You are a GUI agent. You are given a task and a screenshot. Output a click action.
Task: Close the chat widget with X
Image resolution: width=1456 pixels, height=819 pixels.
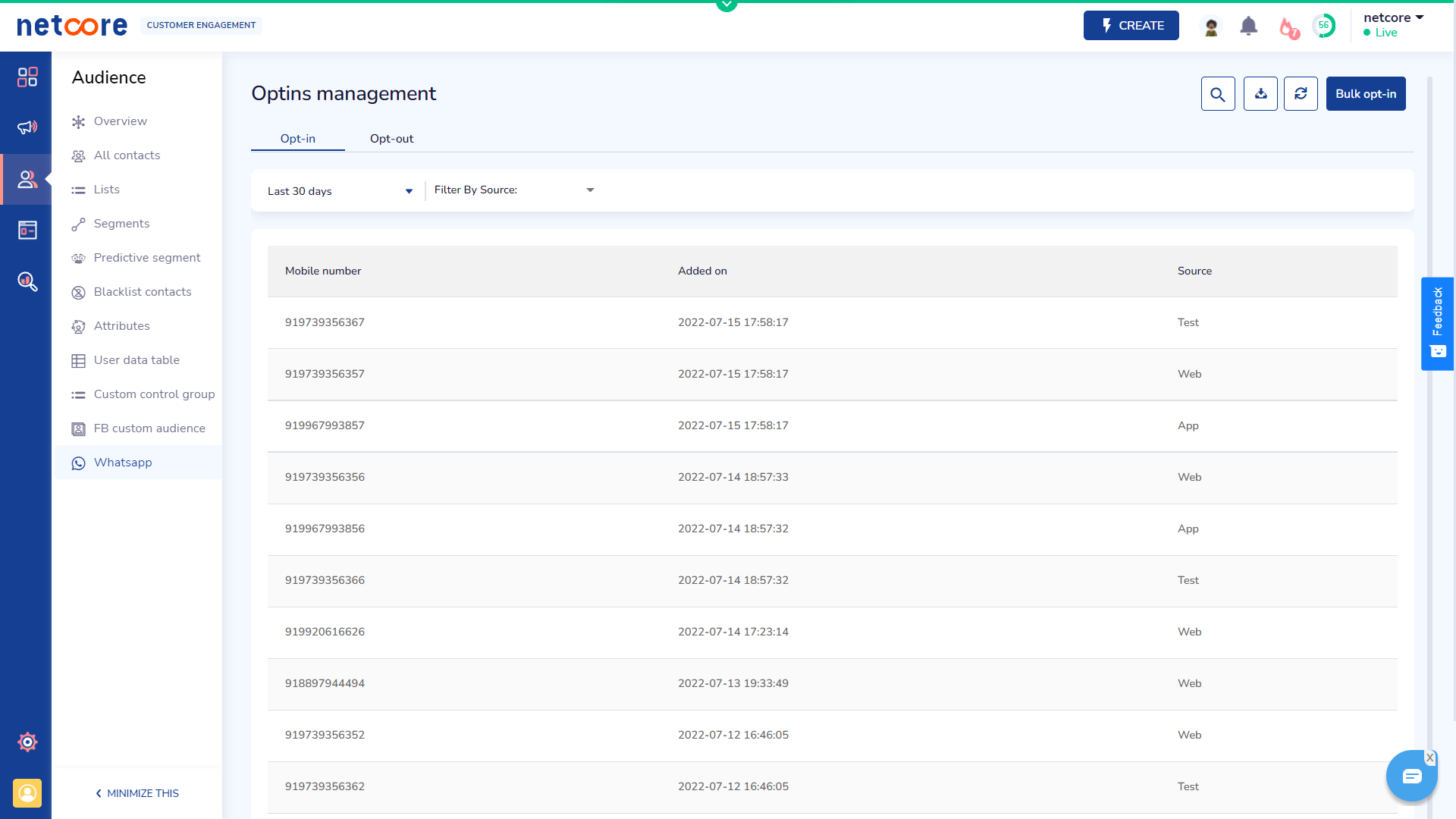(x=1429, y=758)
